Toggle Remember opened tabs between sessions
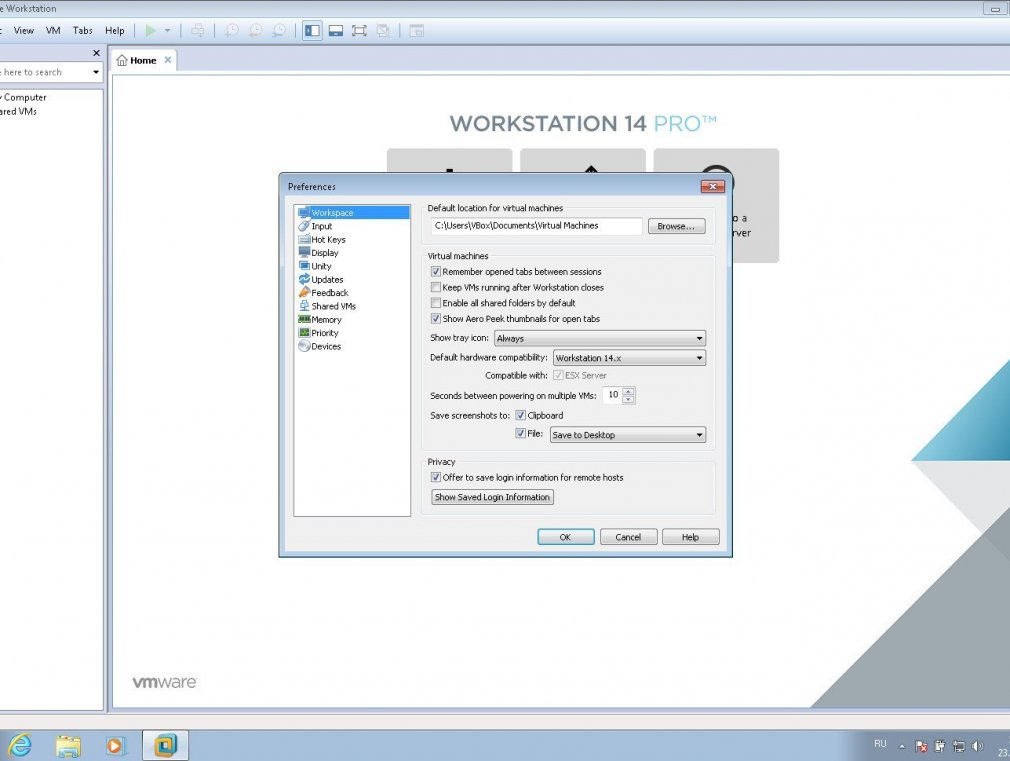Image resolution: width=1010 pixels, height=761 pixels. click(436, 271)
